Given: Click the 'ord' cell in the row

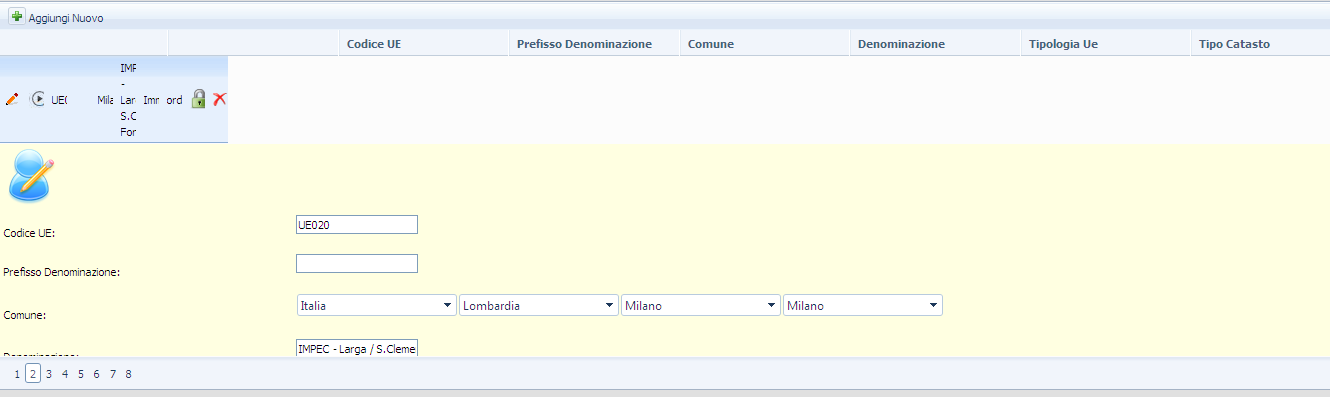Looking at the screenshot, I should (174, 100).
